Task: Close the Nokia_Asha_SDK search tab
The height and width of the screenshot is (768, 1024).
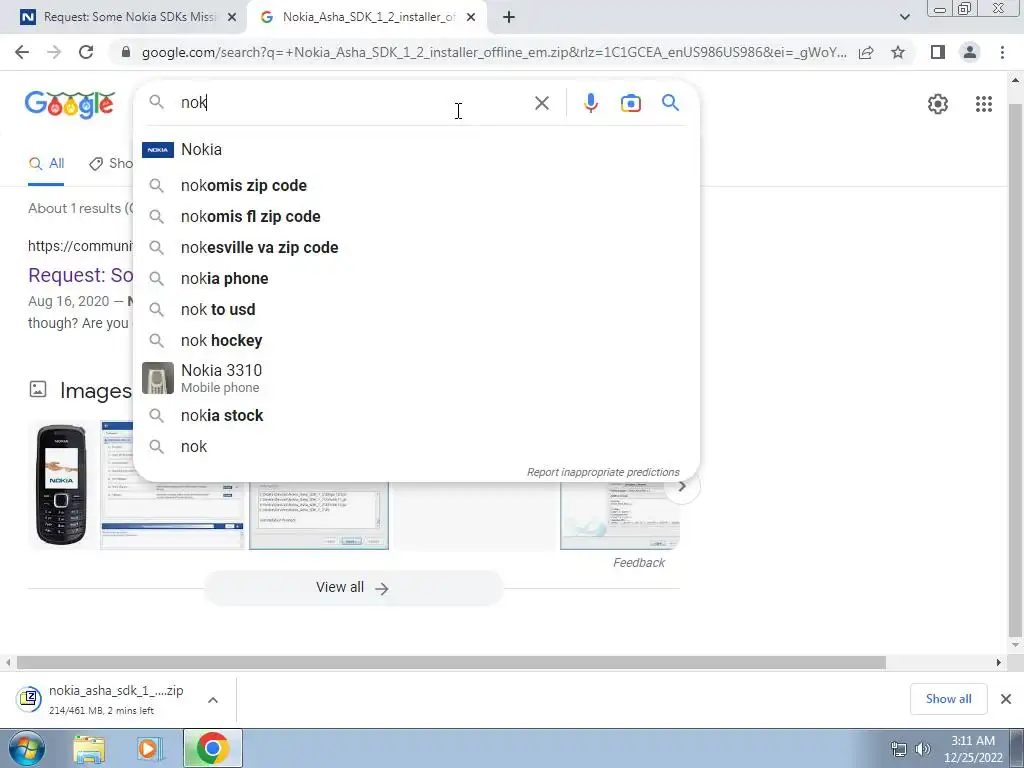Action: tap(471, 18)
